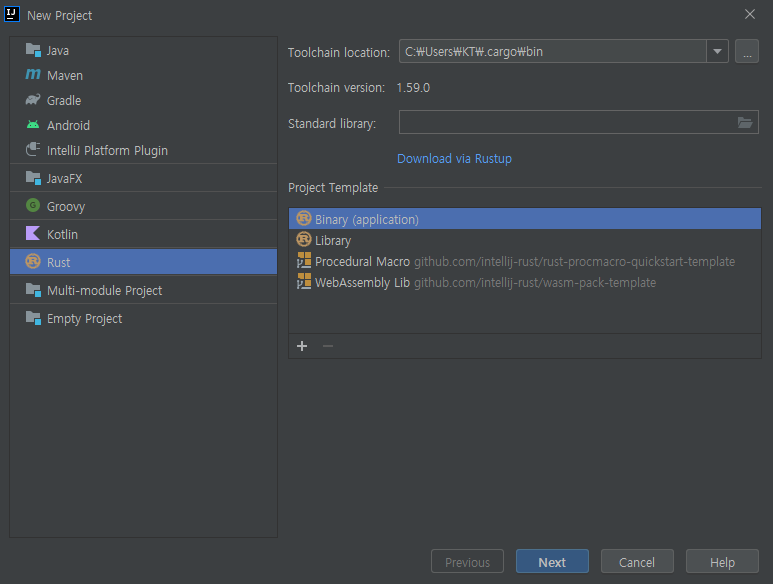Select Java project type
The width and height of the screenshot is (773, 584).
pyautogui.click(x=143, y=50)
